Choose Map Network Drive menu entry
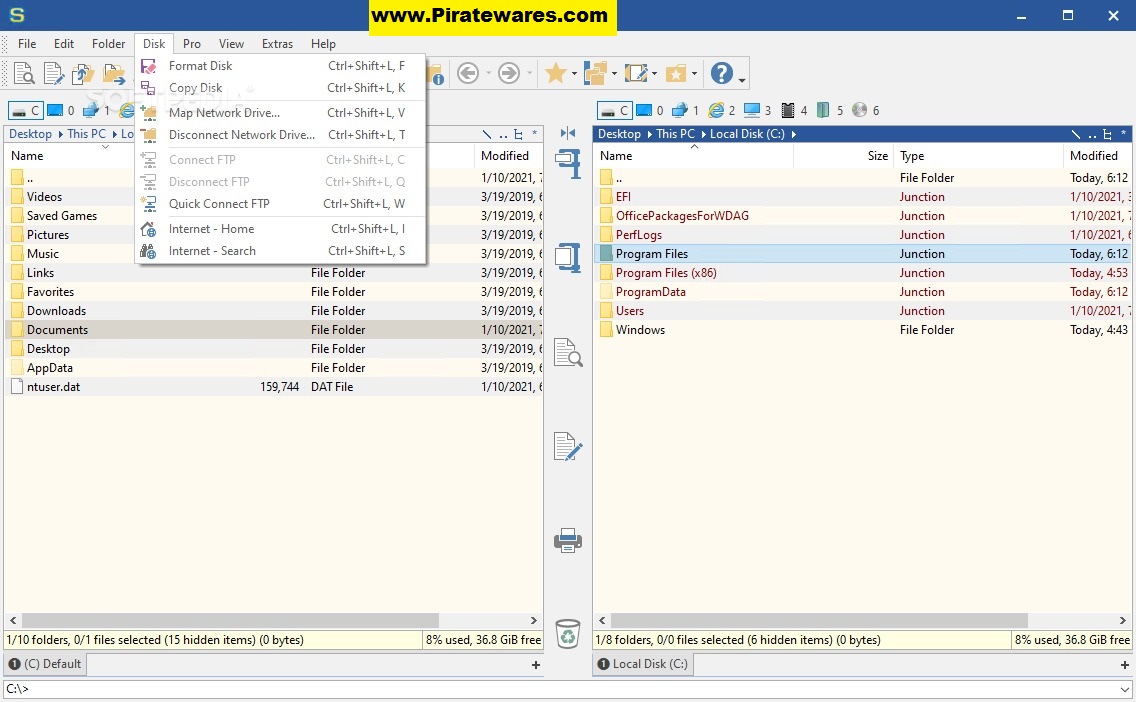The image size is (1136, 702). 281,113
